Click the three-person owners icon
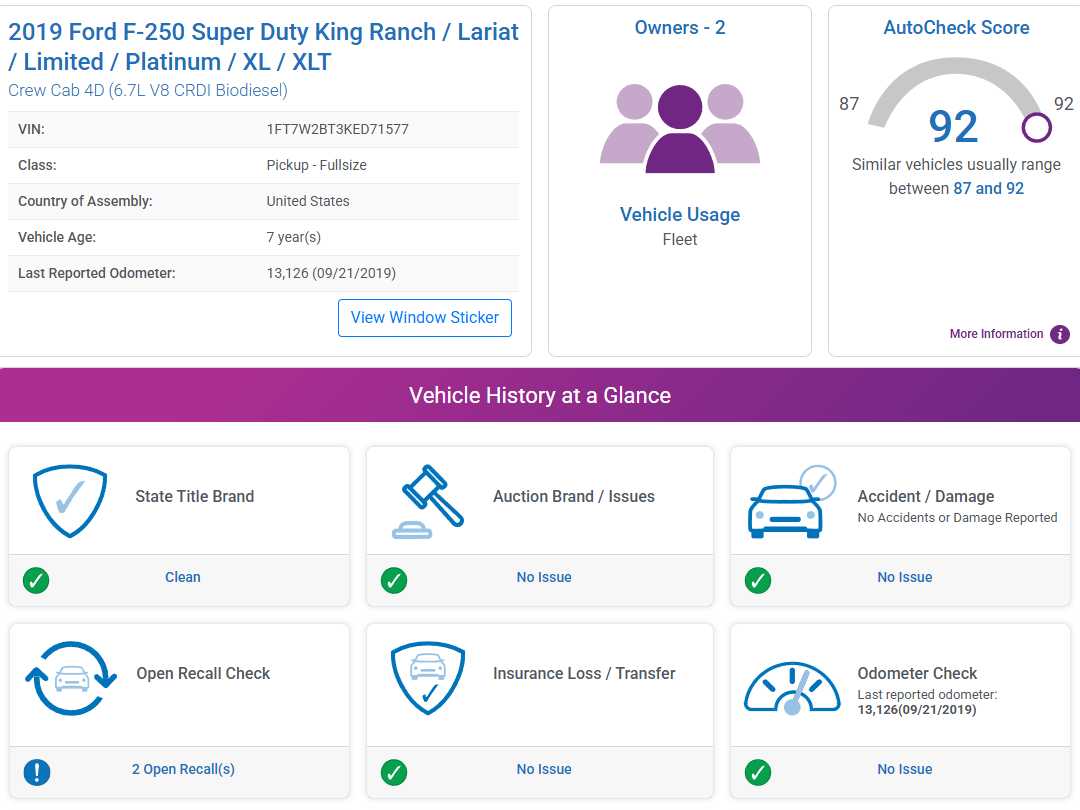Viewport: 1080px width, 810px height. point(680,127)
